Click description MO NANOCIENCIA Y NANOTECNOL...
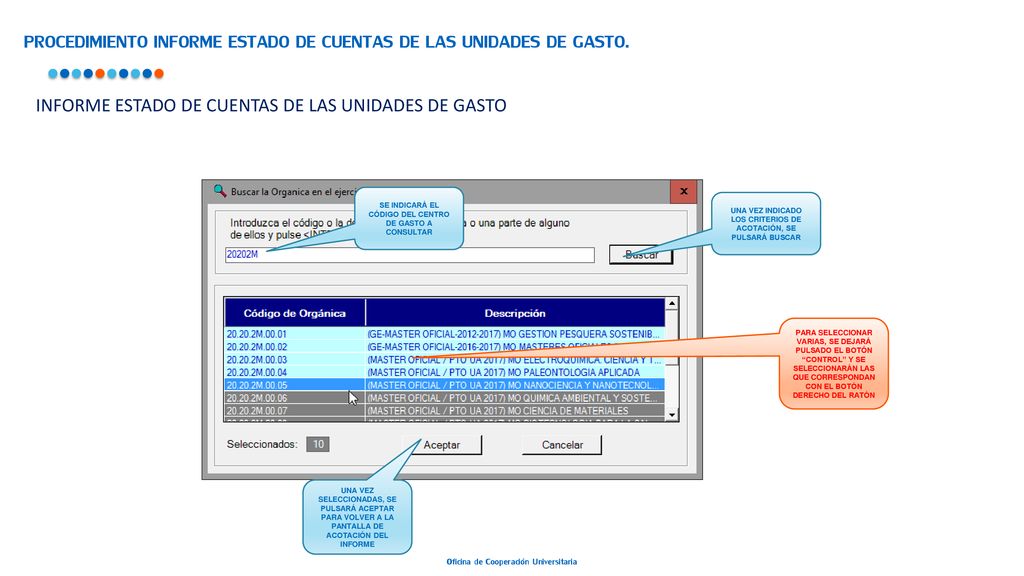The image size is (1024, 576). coord(515,385)
